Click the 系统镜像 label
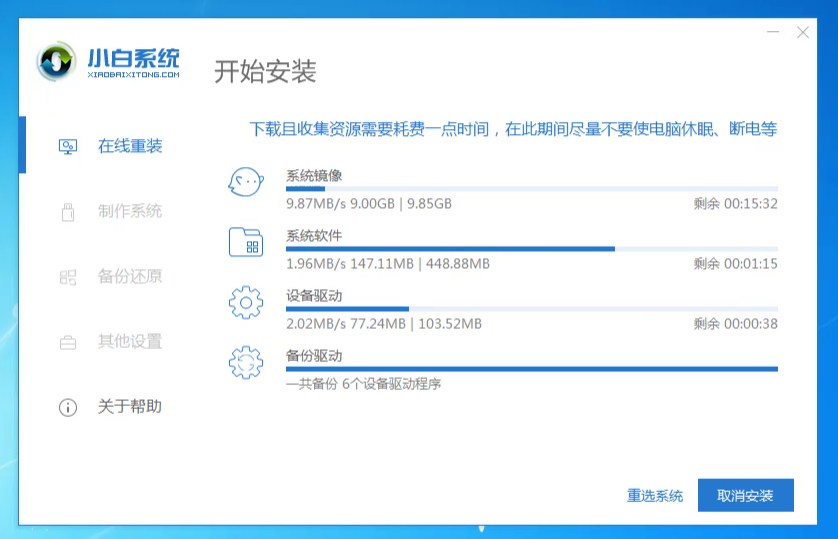Image resolution: width=838 pixels, height=539 pixels. (x=314, y=176)
